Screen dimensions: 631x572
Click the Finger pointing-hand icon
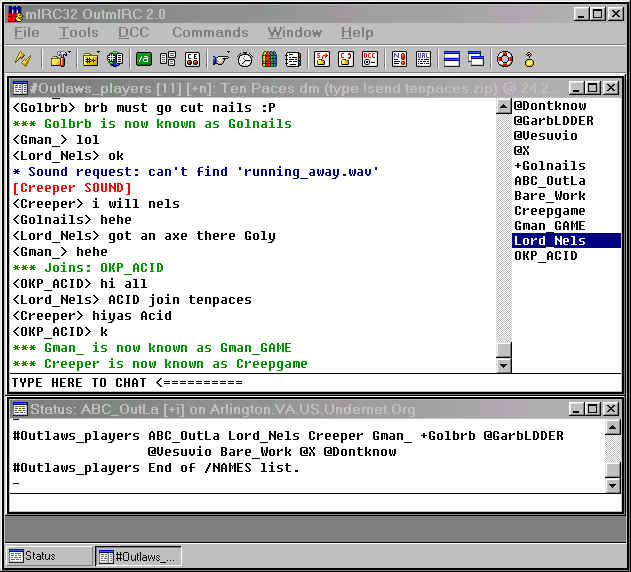[221, 59]
